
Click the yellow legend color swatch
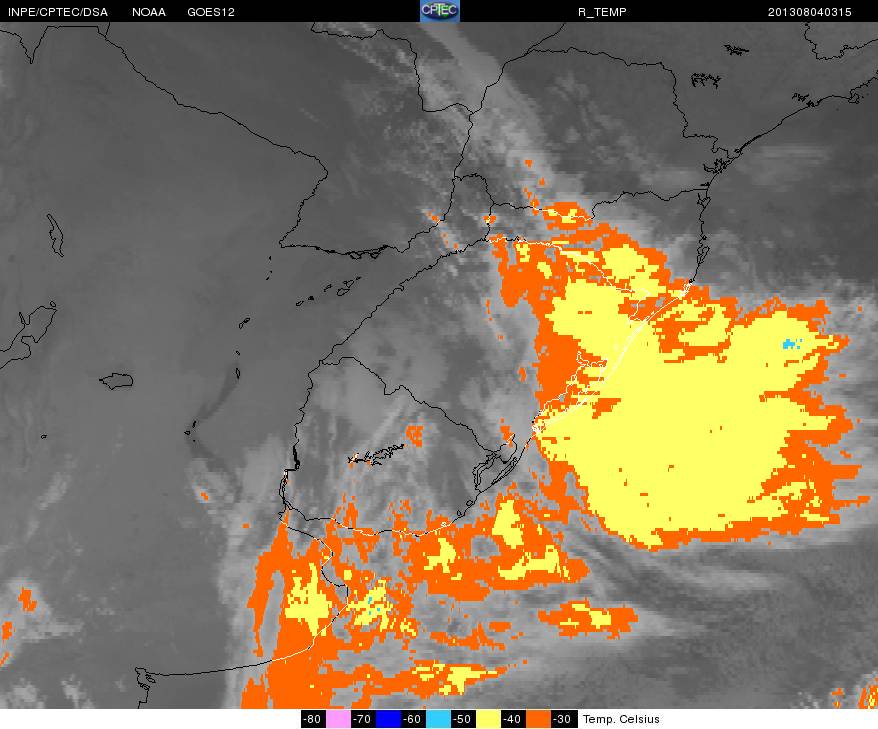point(488,719)
